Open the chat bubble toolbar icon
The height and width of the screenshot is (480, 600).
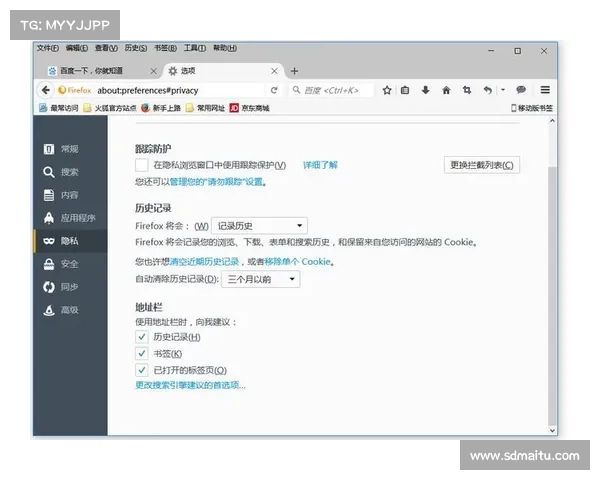[521, 90]
